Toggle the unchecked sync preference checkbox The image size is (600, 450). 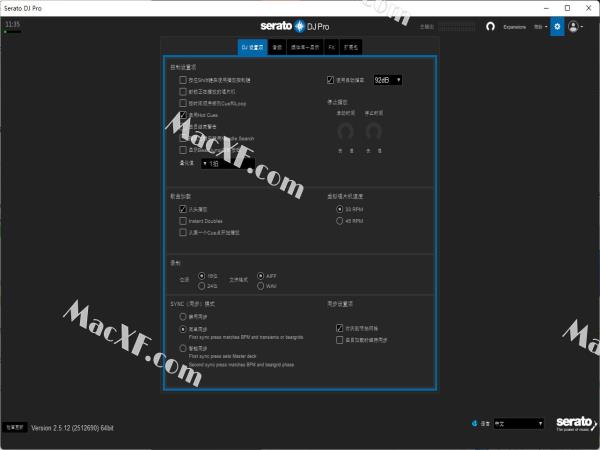pos(339,340)
